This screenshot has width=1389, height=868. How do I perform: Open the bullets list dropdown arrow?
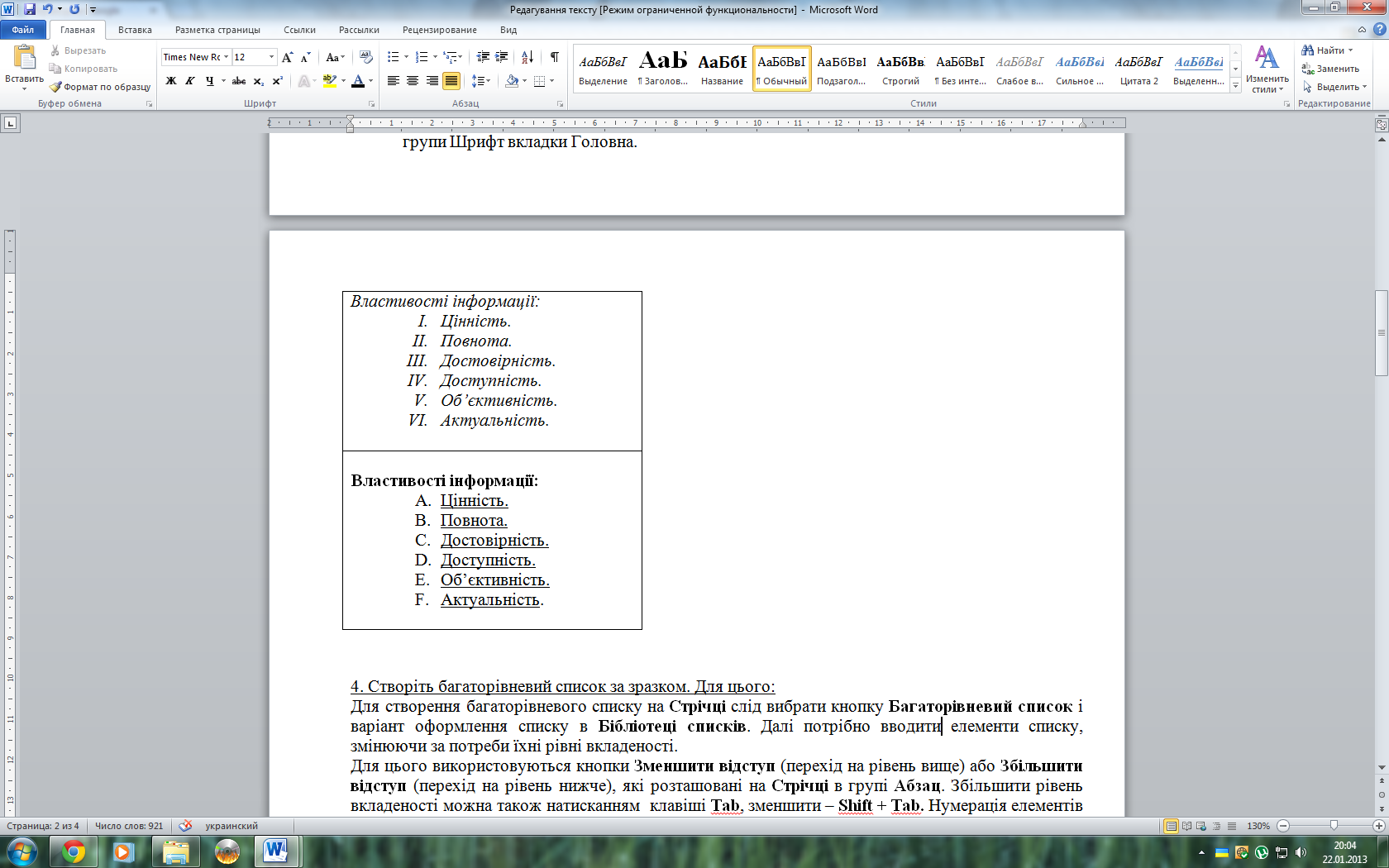406,57
